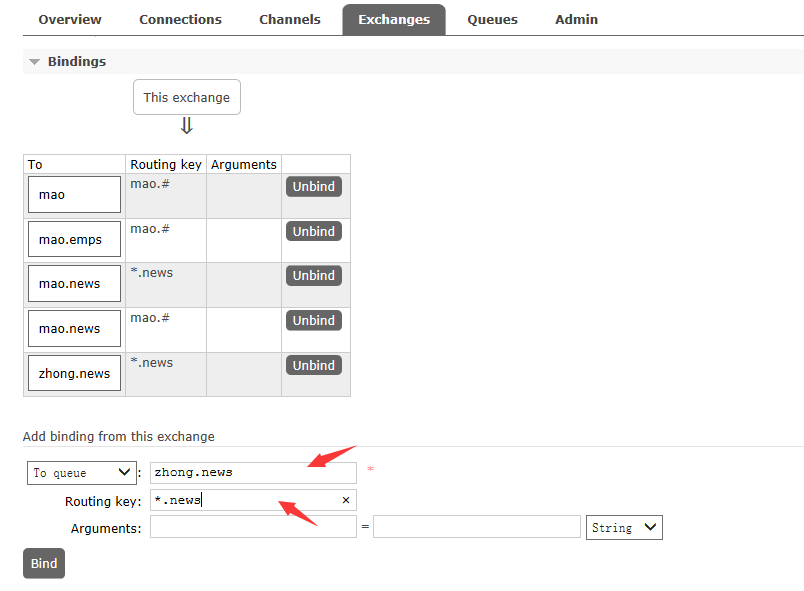Focus the queue name input field
The width and height of the screenshot is (804, 591).
[x=253, y=473]
